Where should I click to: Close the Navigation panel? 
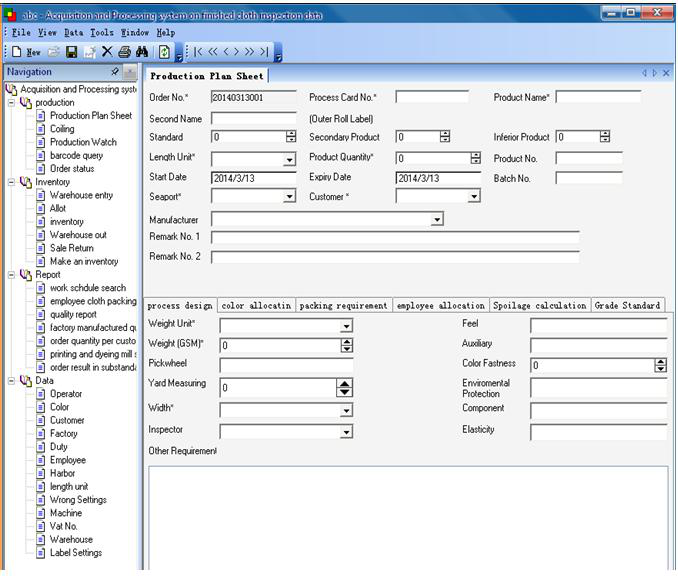pos(130,72)
